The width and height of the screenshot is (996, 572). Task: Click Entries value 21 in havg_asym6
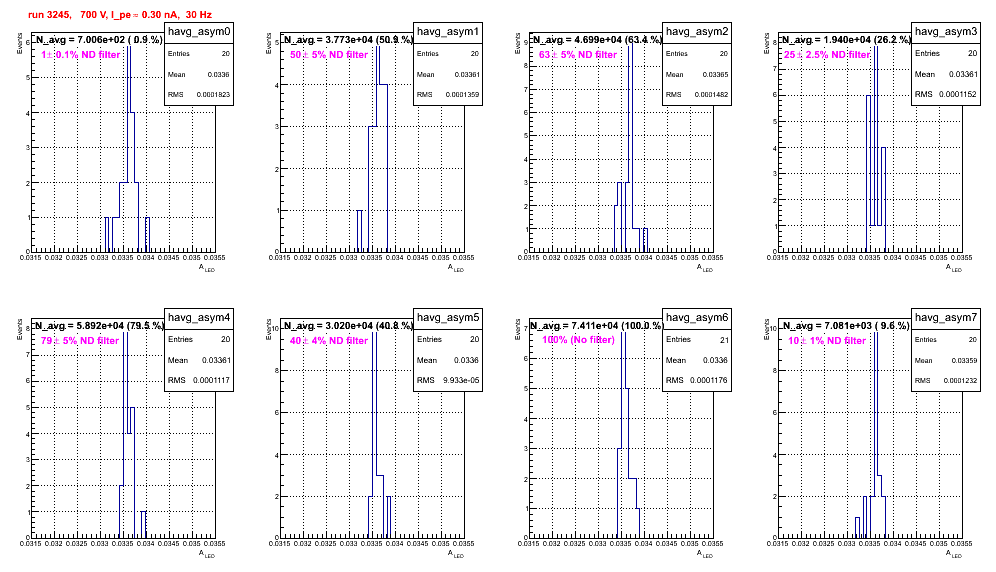click(724, 339)
